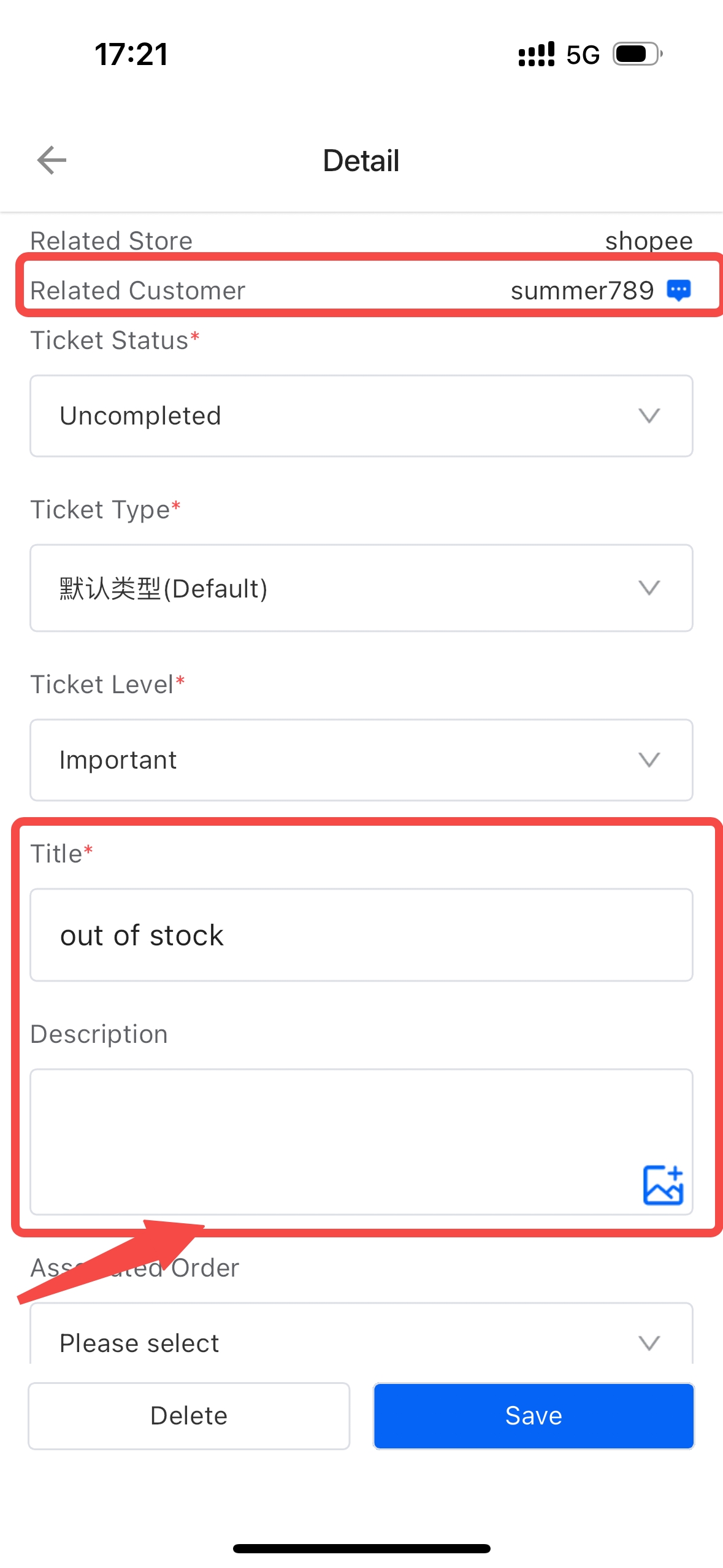The width and height of the screenshot is (723, 1568).
Task: Open the Important ticket level dropdown
Action: 362,760
